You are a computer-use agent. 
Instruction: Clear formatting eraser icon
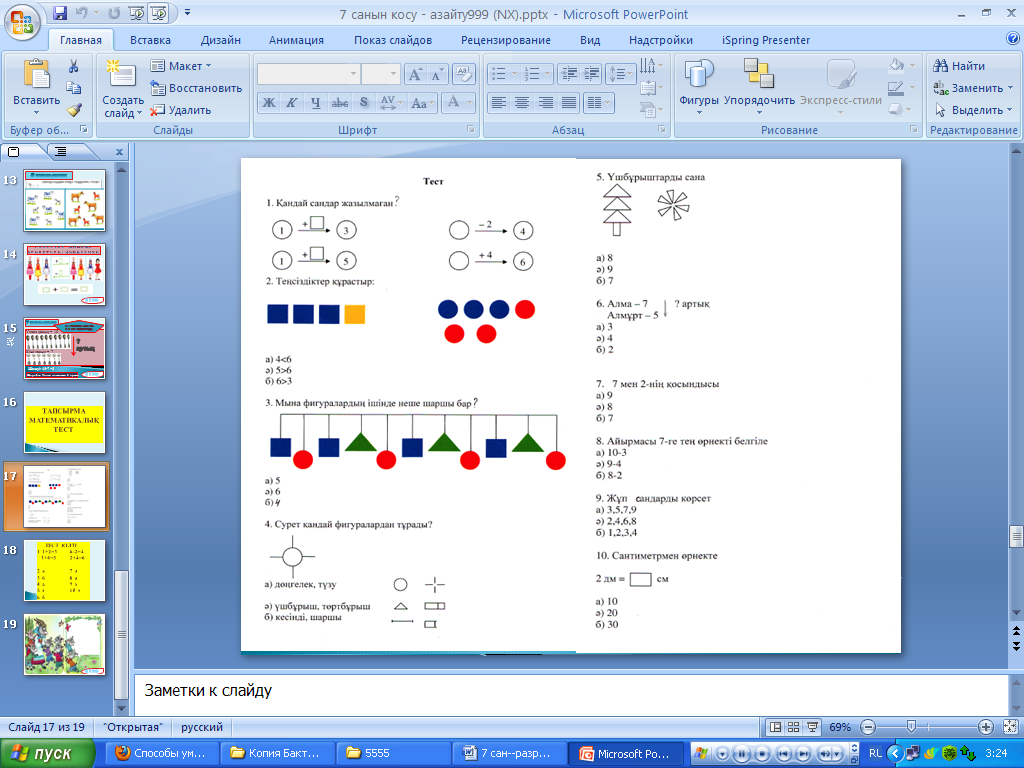tap(464, 74)
